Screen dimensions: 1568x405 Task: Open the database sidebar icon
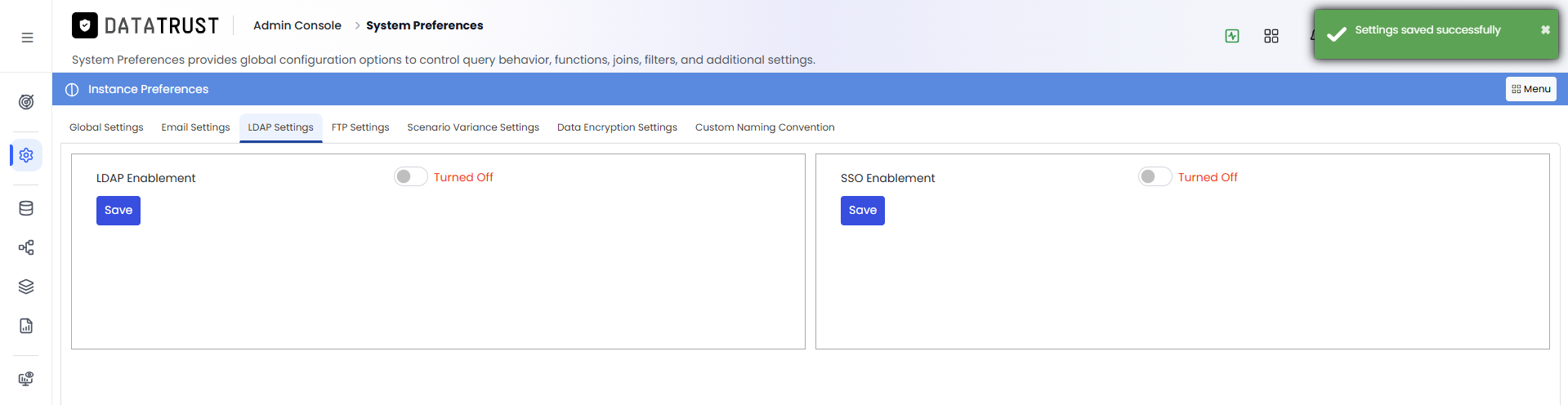point(26,208)
